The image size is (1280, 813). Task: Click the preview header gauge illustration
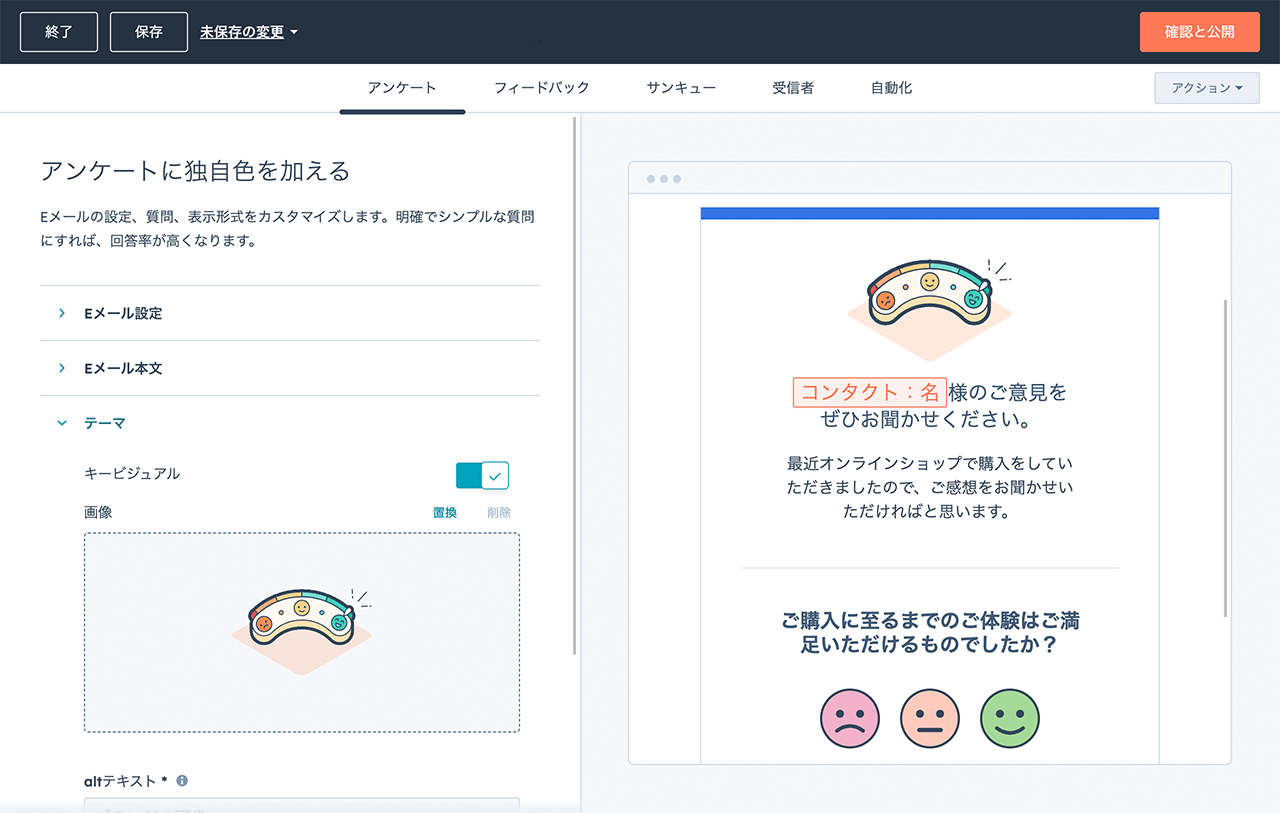click(930, 308)
